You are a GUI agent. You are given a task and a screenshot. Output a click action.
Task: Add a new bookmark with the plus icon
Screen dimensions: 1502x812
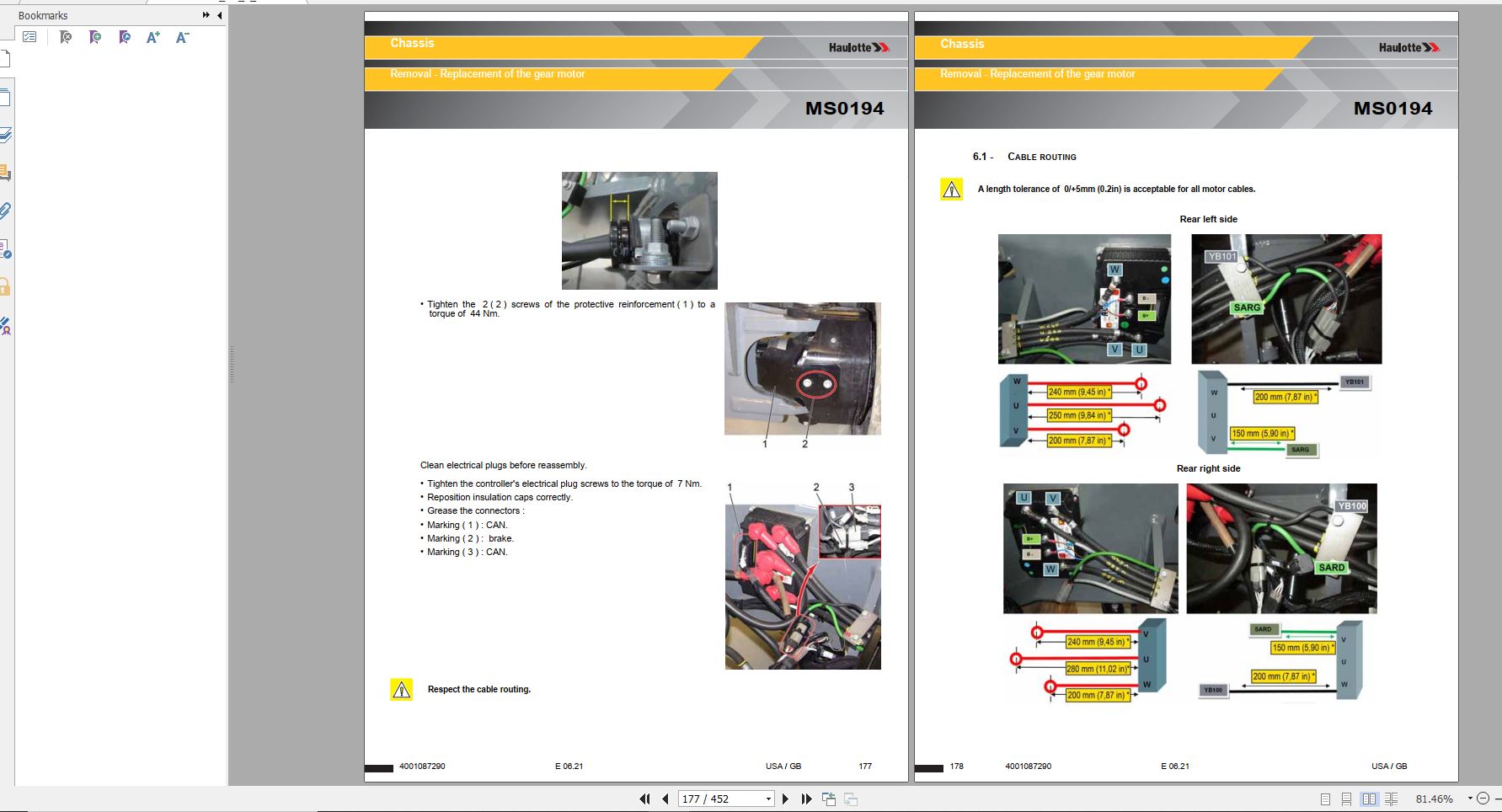95,37
